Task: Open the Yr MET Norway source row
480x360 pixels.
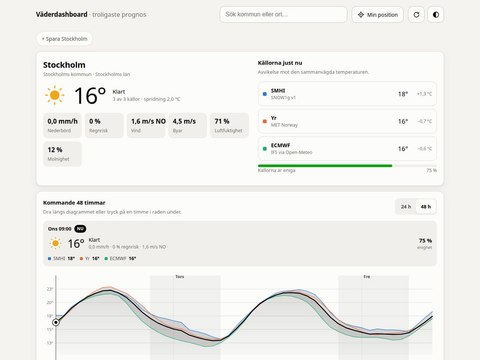Action: pyautogui.click(x=347, y=121)
